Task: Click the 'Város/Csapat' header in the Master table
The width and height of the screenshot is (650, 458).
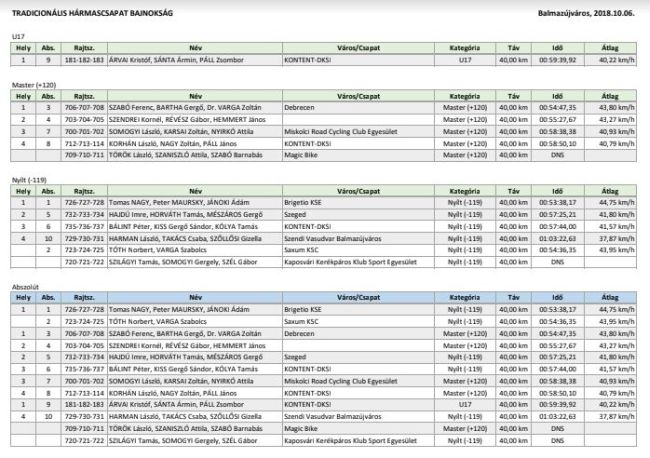Action: click(359, 96)
